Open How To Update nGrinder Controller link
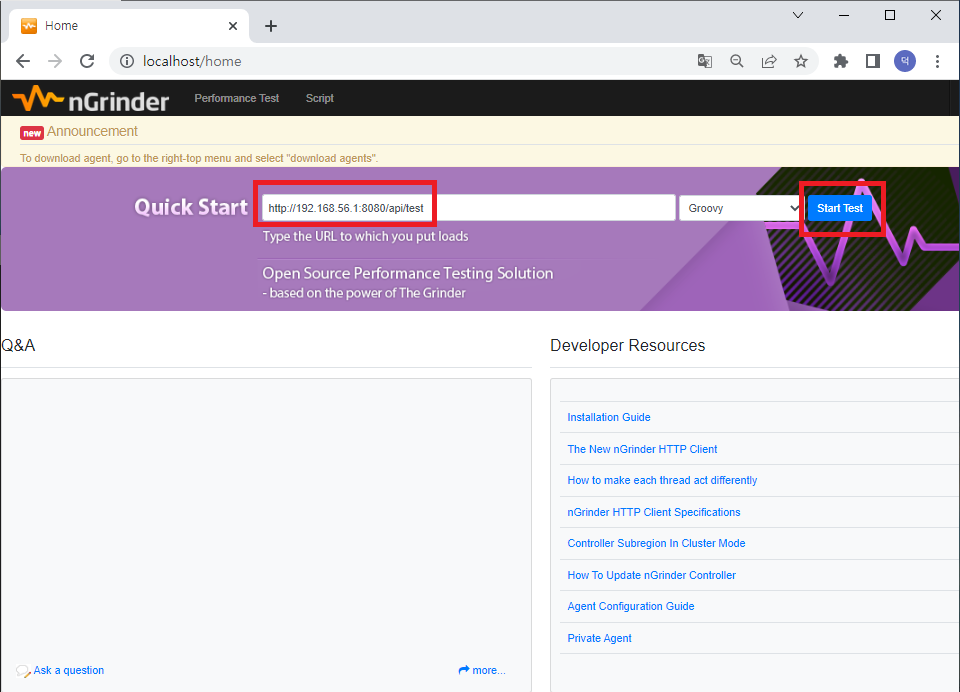This screenshot has width=960, height=692. coord(651,575)
